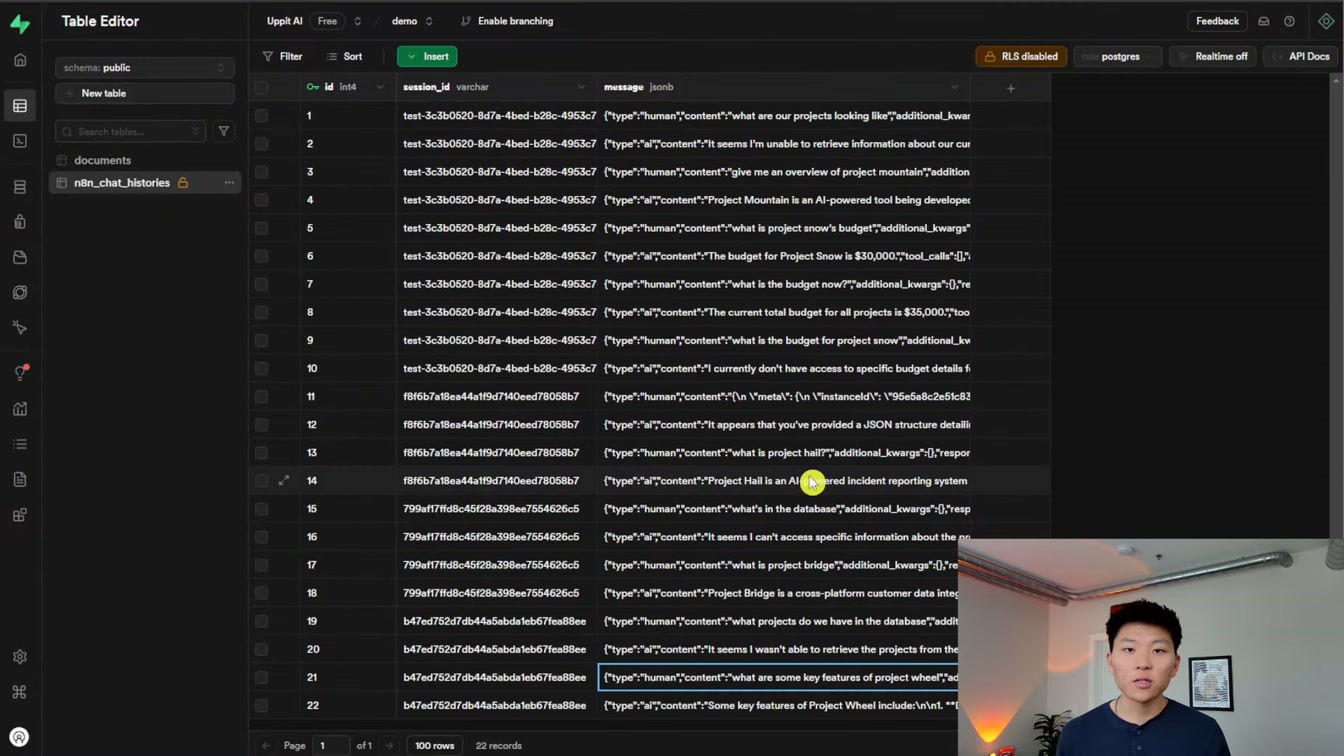Focus the Search tables input field
This screenshot has height=756, width=1344.
(x=130, y=132)
